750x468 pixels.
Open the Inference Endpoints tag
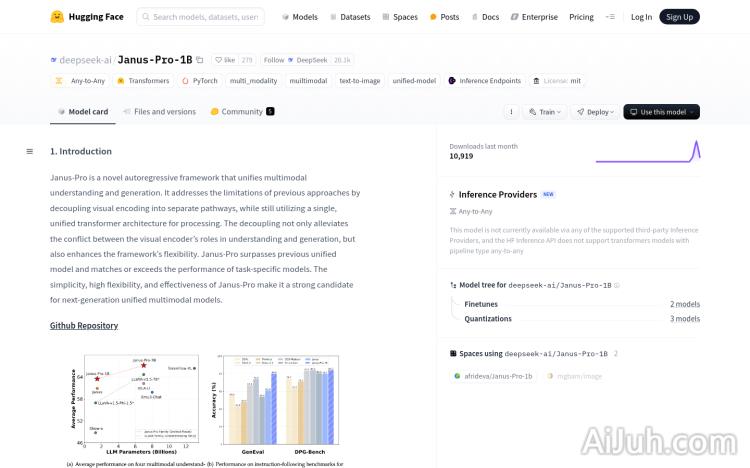[484, 80]
